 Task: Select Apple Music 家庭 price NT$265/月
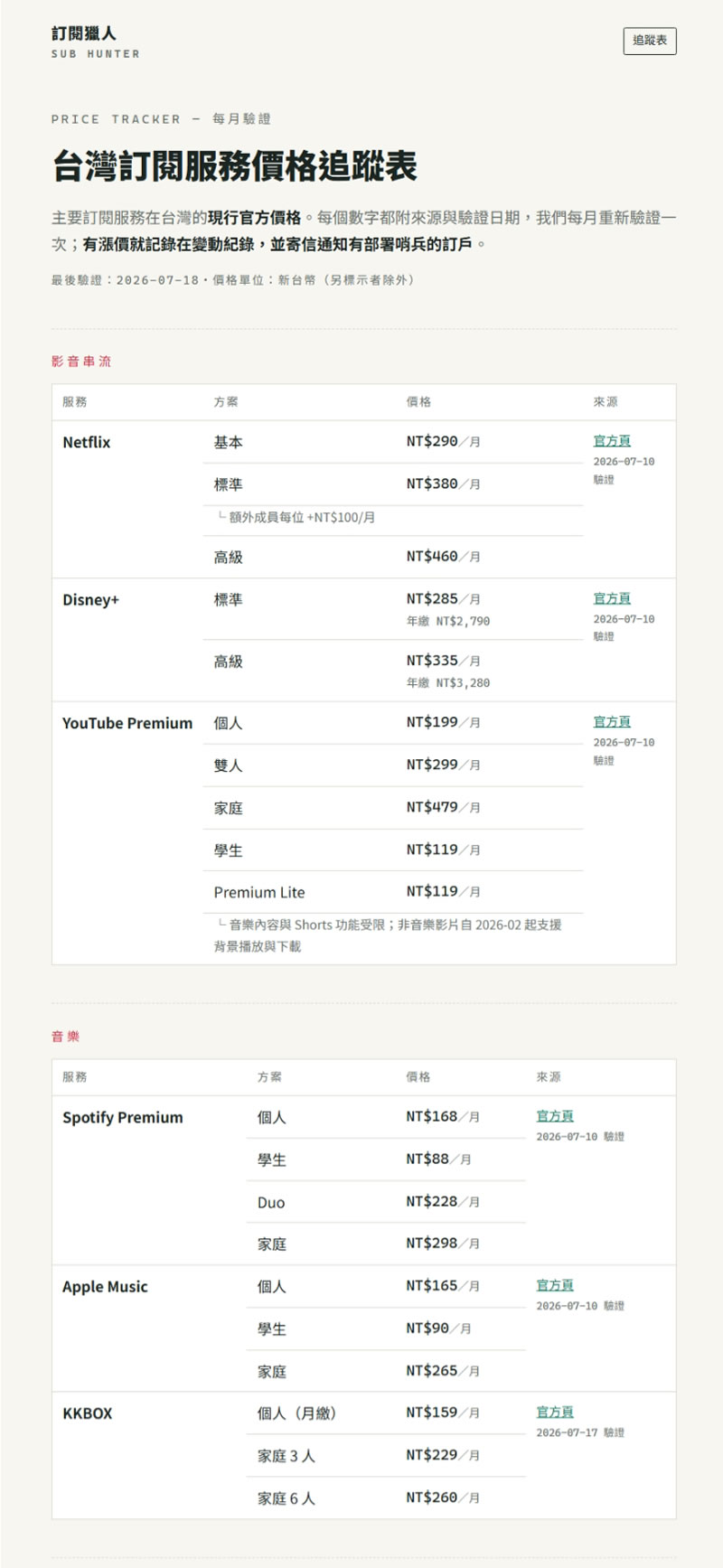444,1370
